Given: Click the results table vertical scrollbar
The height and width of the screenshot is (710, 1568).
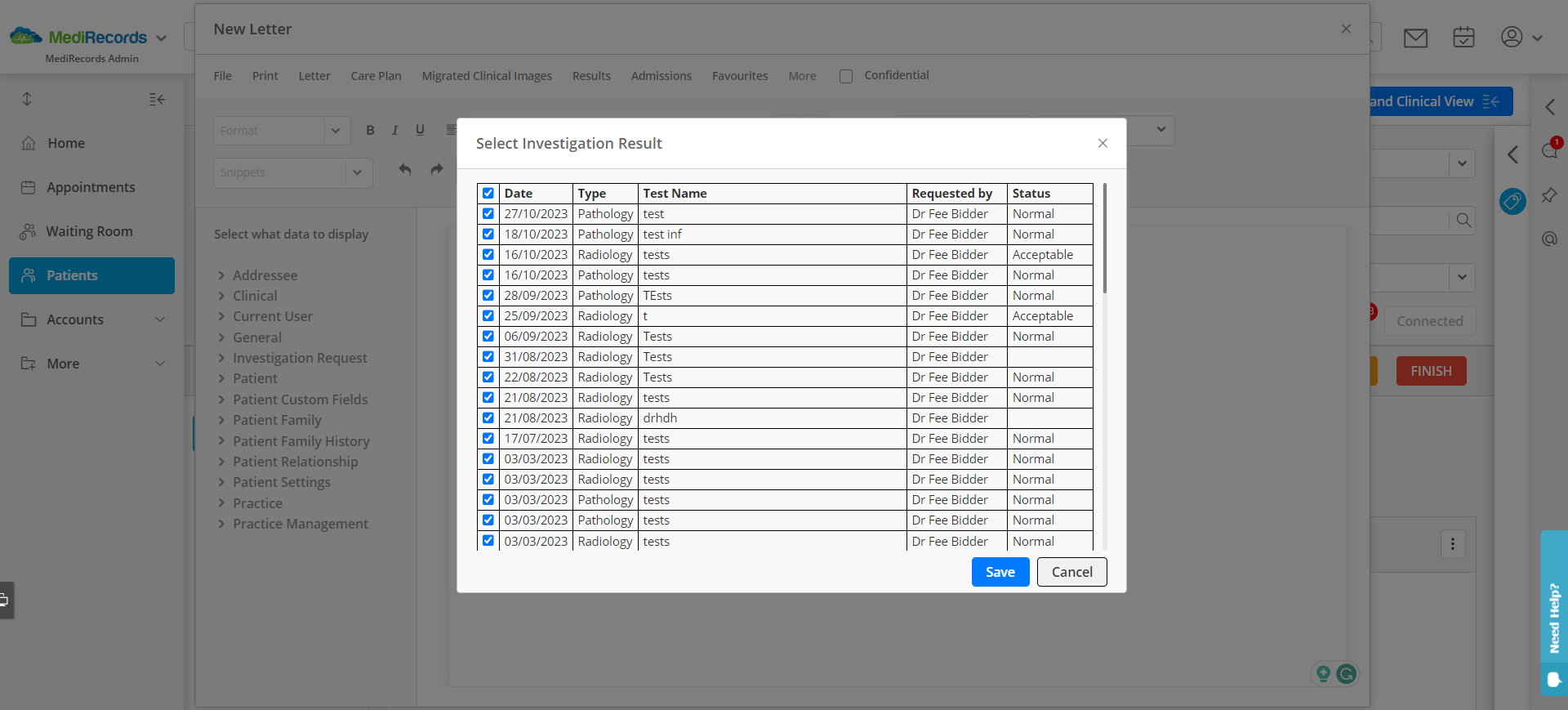Looking at the screenshot, I should click(1105, 239).
